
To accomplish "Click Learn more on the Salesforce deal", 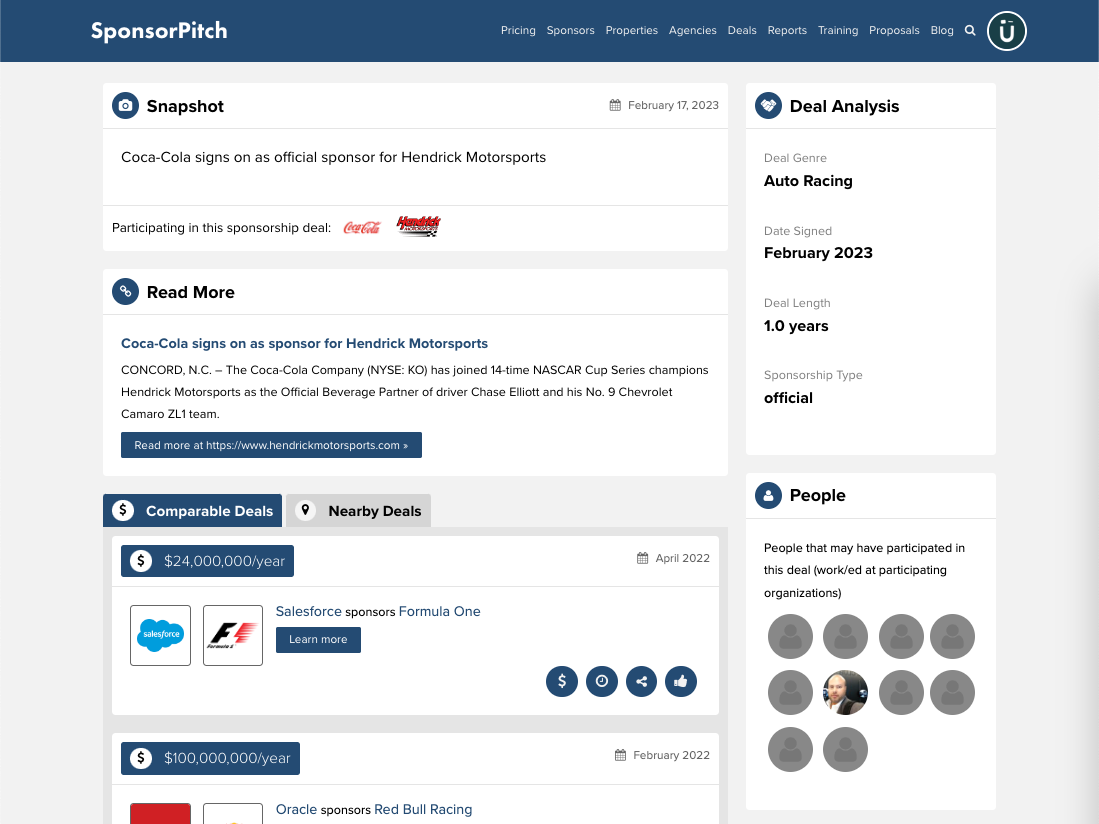I will pos(318,640).
